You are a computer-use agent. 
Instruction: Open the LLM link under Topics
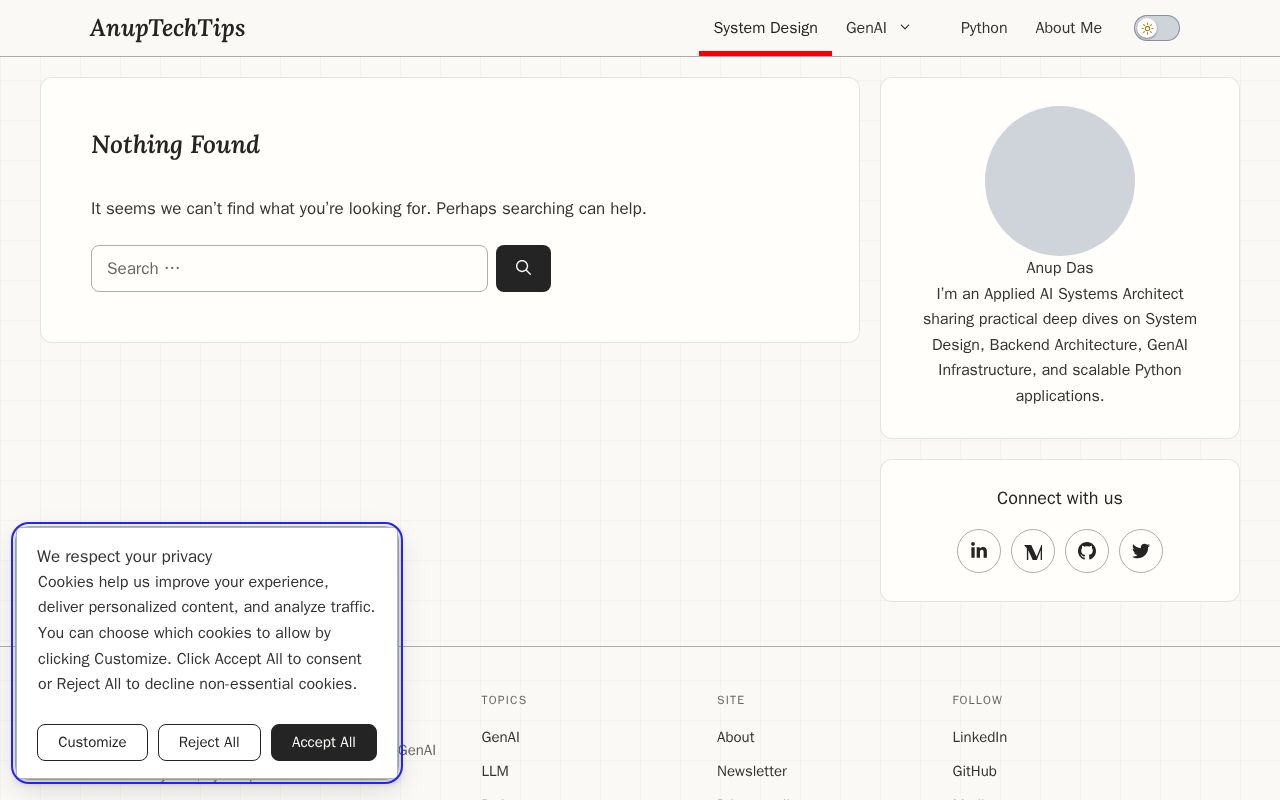click(495, 771)
